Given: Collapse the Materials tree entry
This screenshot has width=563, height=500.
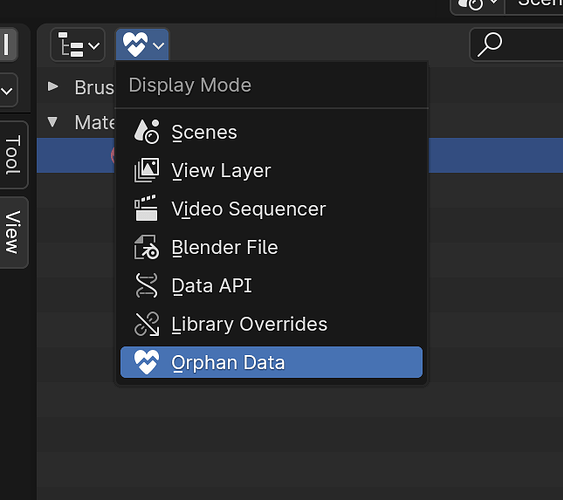Looking at the screenshot, I should [x=52, y=122].
